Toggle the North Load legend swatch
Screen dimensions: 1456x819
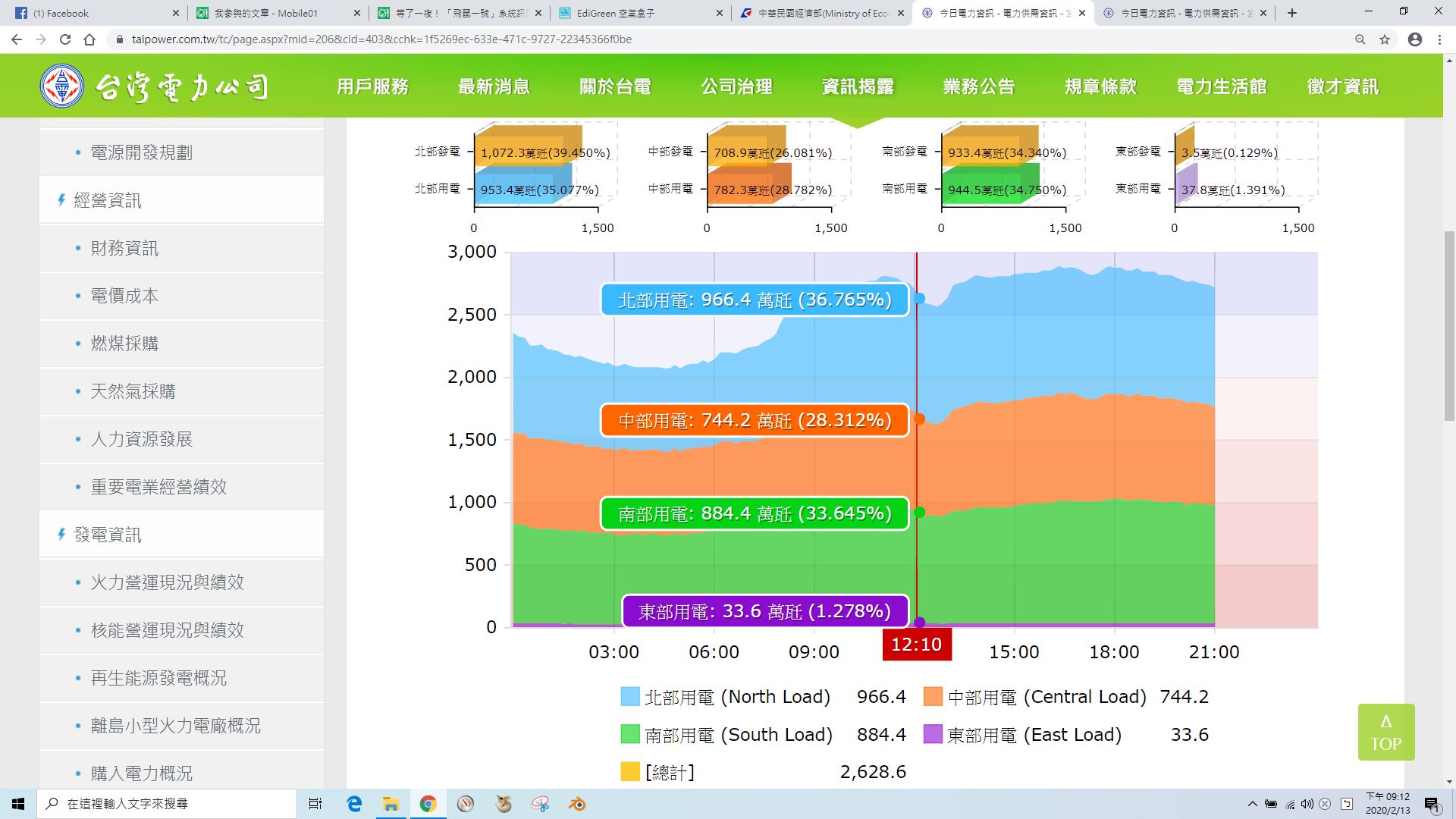coord(630,697)
